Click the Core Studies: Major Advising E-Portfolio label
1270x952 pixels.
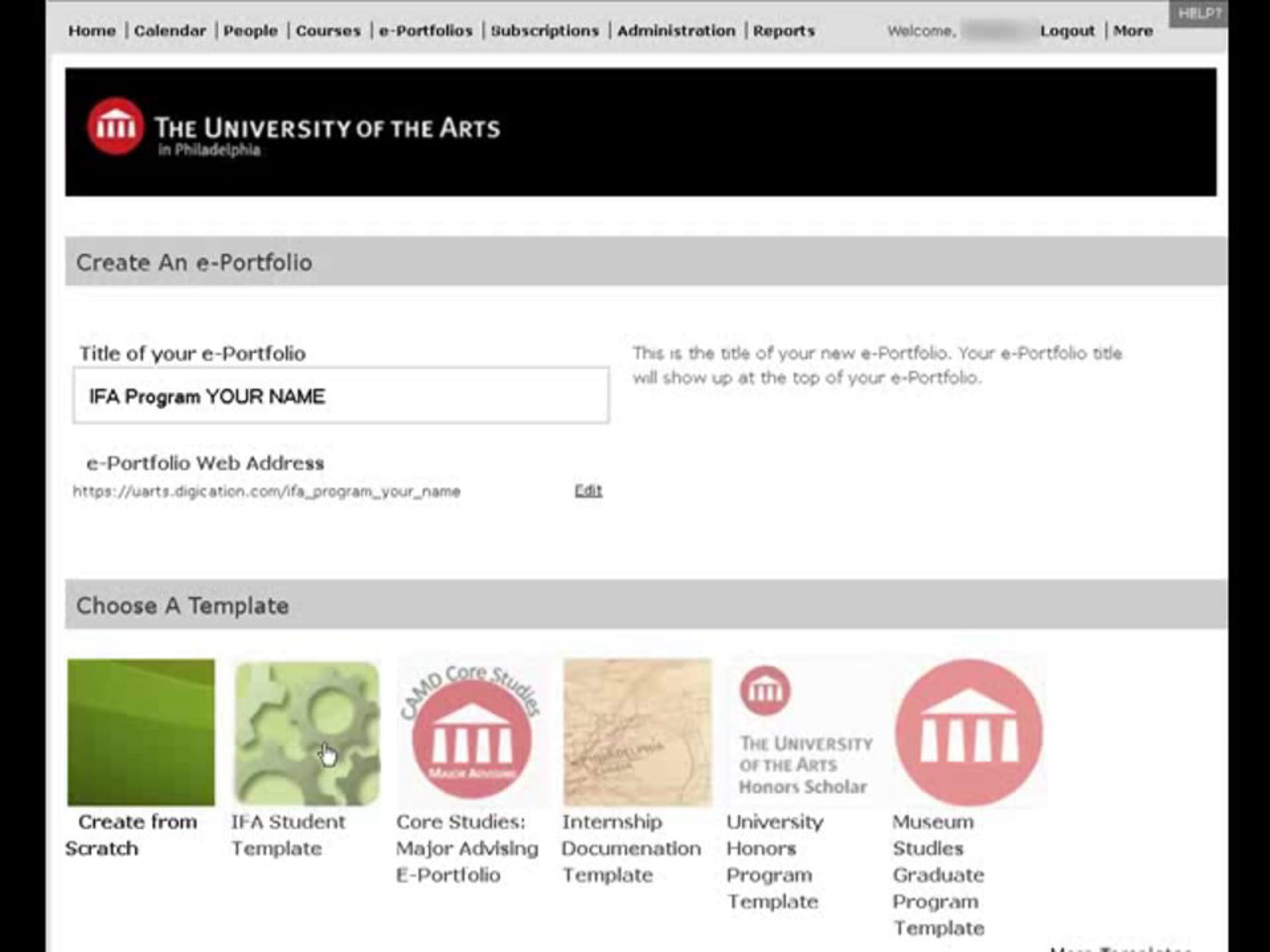click(x=467, y=848)
